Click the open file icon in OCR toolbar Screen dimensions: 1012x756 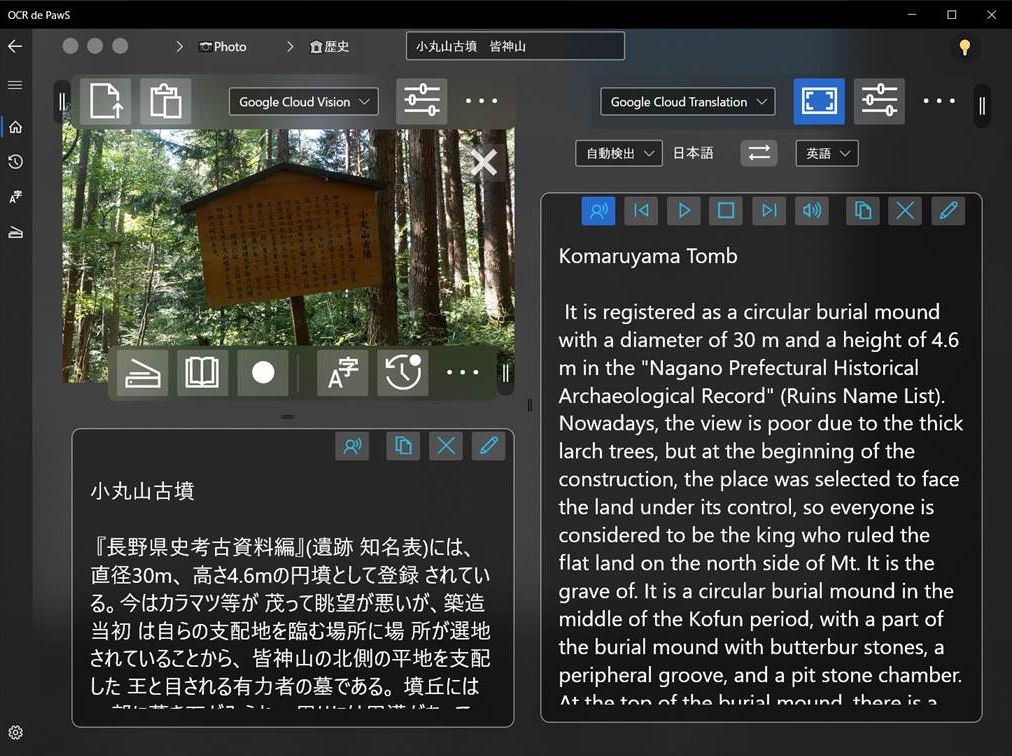(105, 102)
